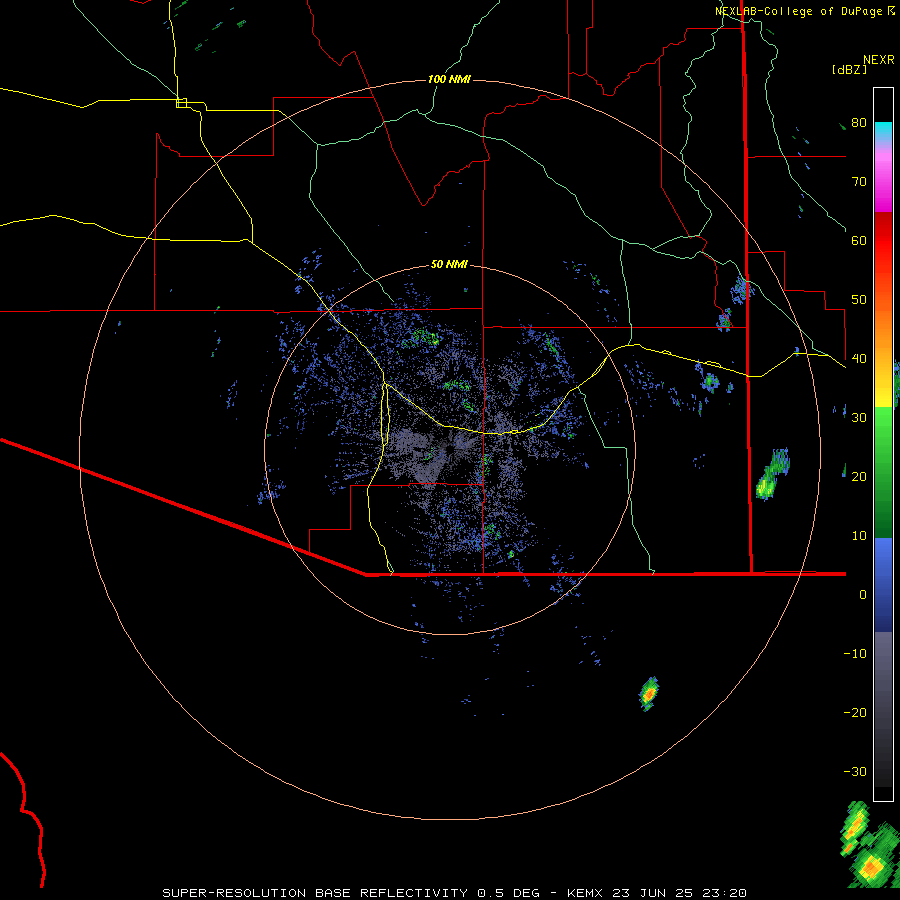Select the "30" value on the dBZ scale
Viewport: 900px width, 900px height.
point(859,418)
